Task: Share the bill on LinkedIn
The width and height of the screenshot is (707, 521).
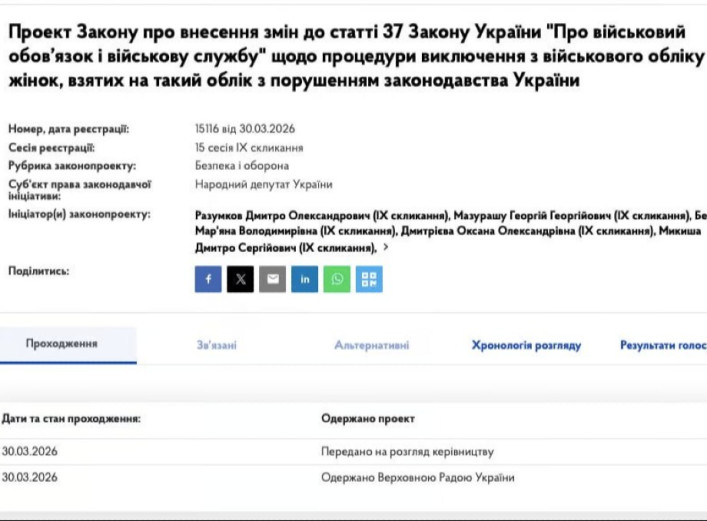Action: click(304, 279)
